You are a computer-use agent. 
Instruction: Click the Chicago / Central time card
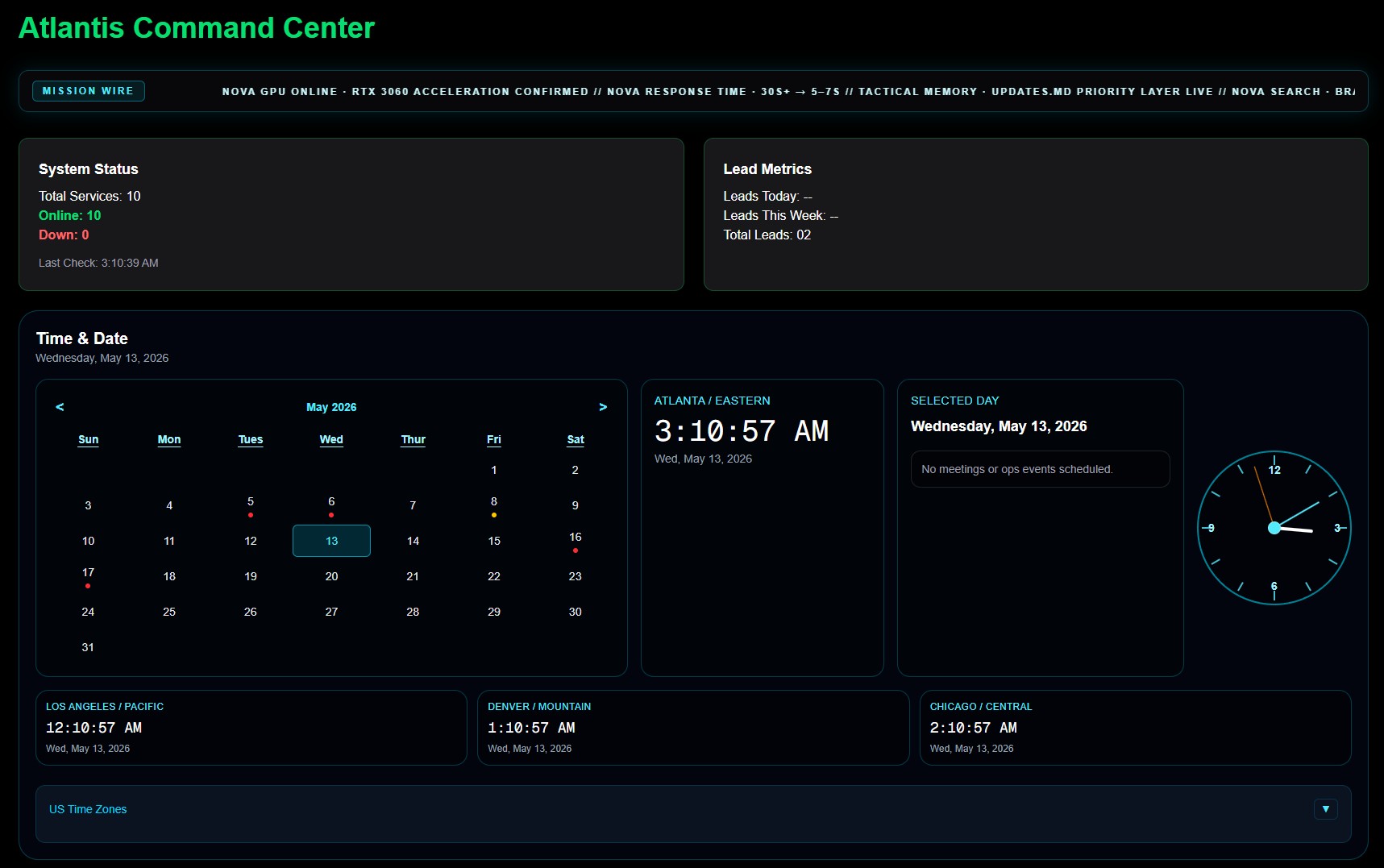click(1135, 728)
